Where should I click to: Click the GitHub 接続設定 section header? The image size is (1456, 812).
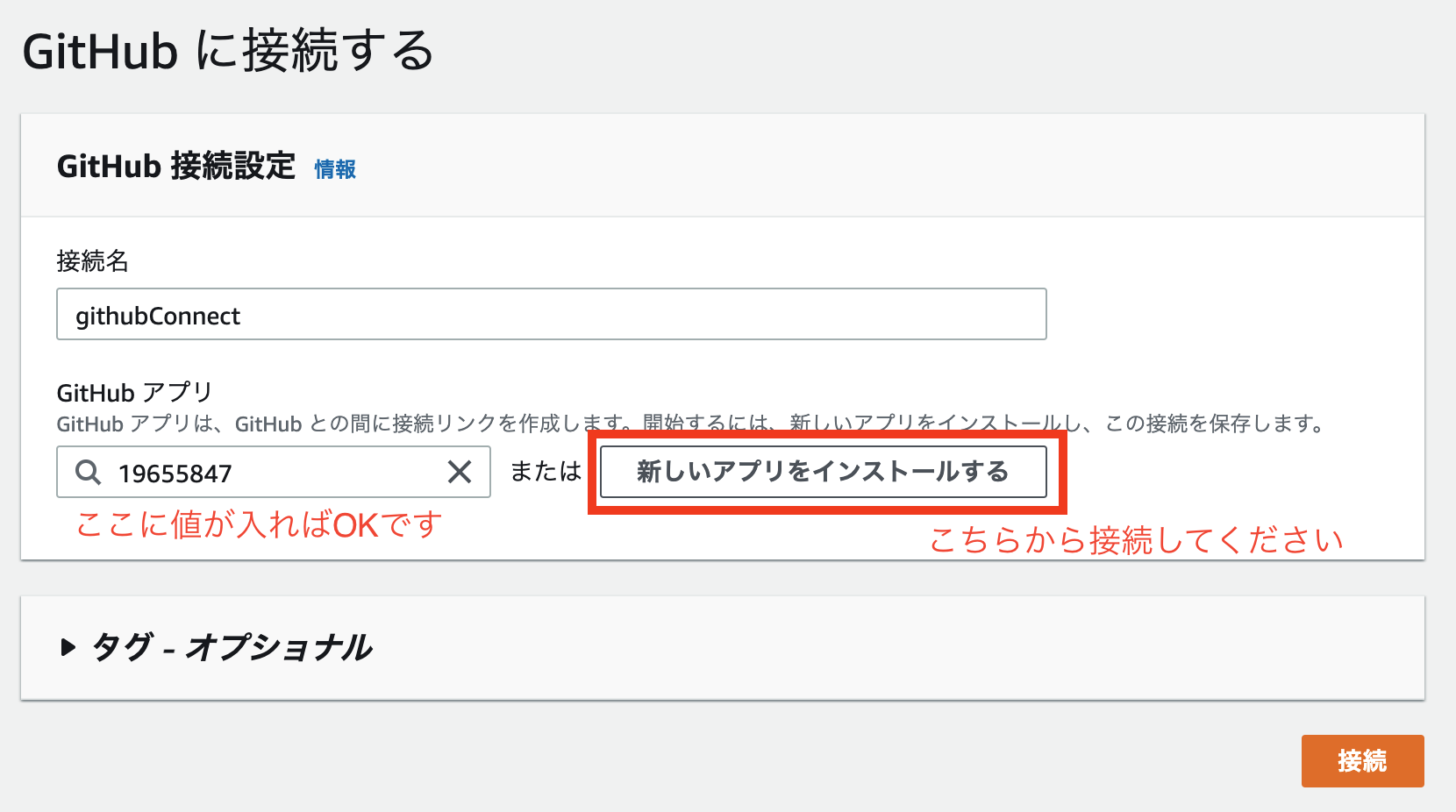(x=175, y=167)
